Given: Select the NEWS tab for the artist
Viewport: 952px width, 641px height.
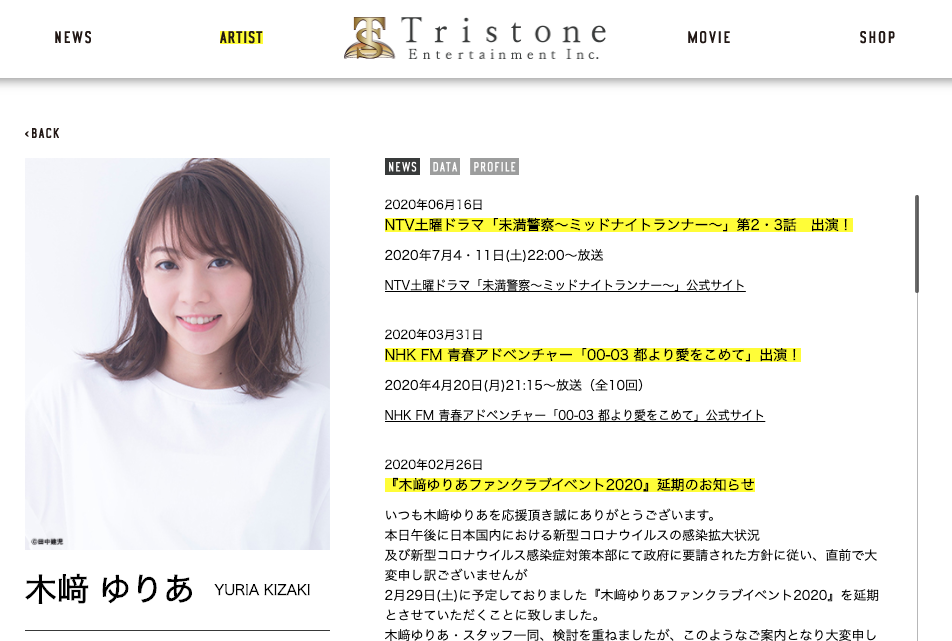Looking at the screenshot, I should point(402,167).
